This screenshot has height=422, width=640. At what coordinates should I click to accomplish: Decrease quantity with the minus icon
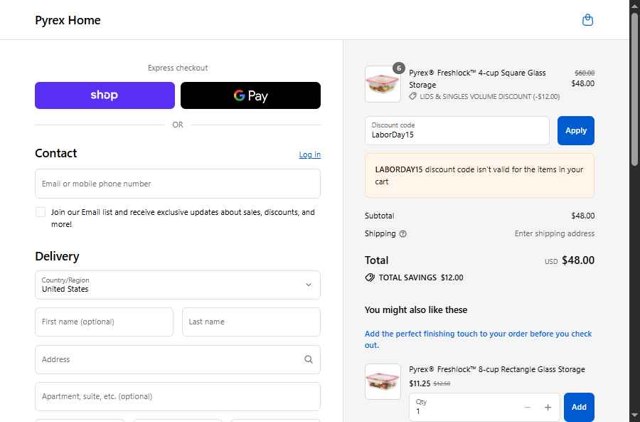[x=527, y=407]
